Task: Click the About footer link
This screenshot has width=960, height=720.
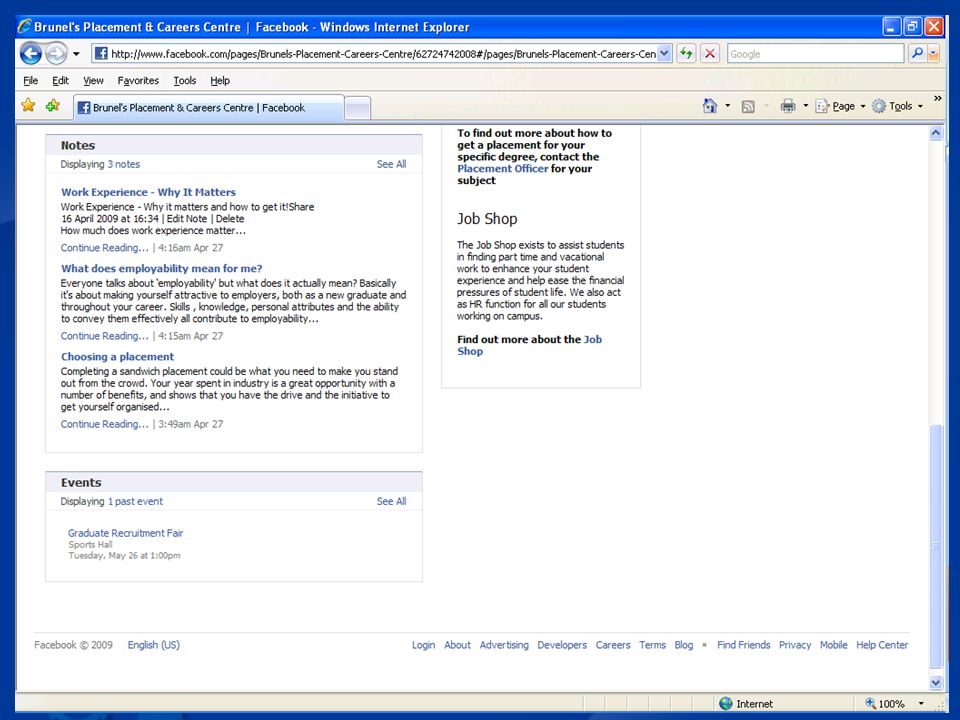Action: [x=457, y=645]
